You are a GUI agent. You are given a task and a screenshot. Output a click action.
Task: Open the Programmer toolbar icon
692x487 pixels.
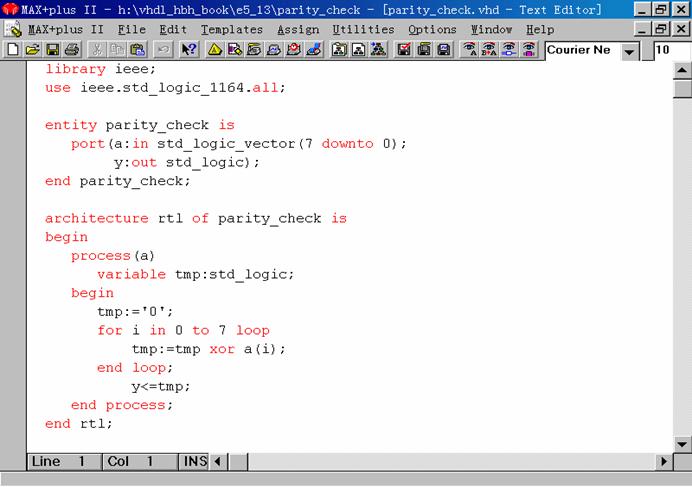coord(314,49)
